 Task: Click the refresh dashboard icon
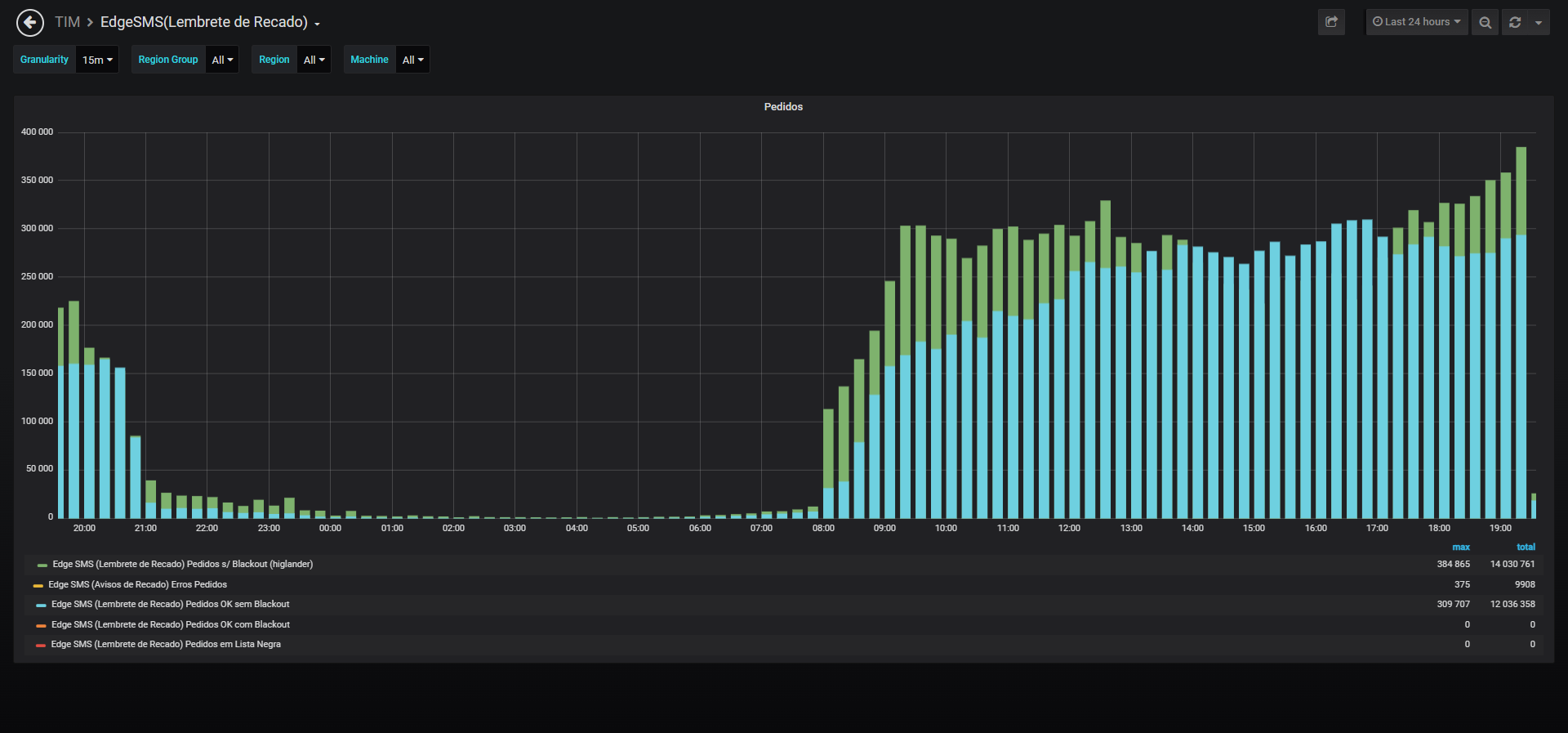click(x=1515, y=22)
